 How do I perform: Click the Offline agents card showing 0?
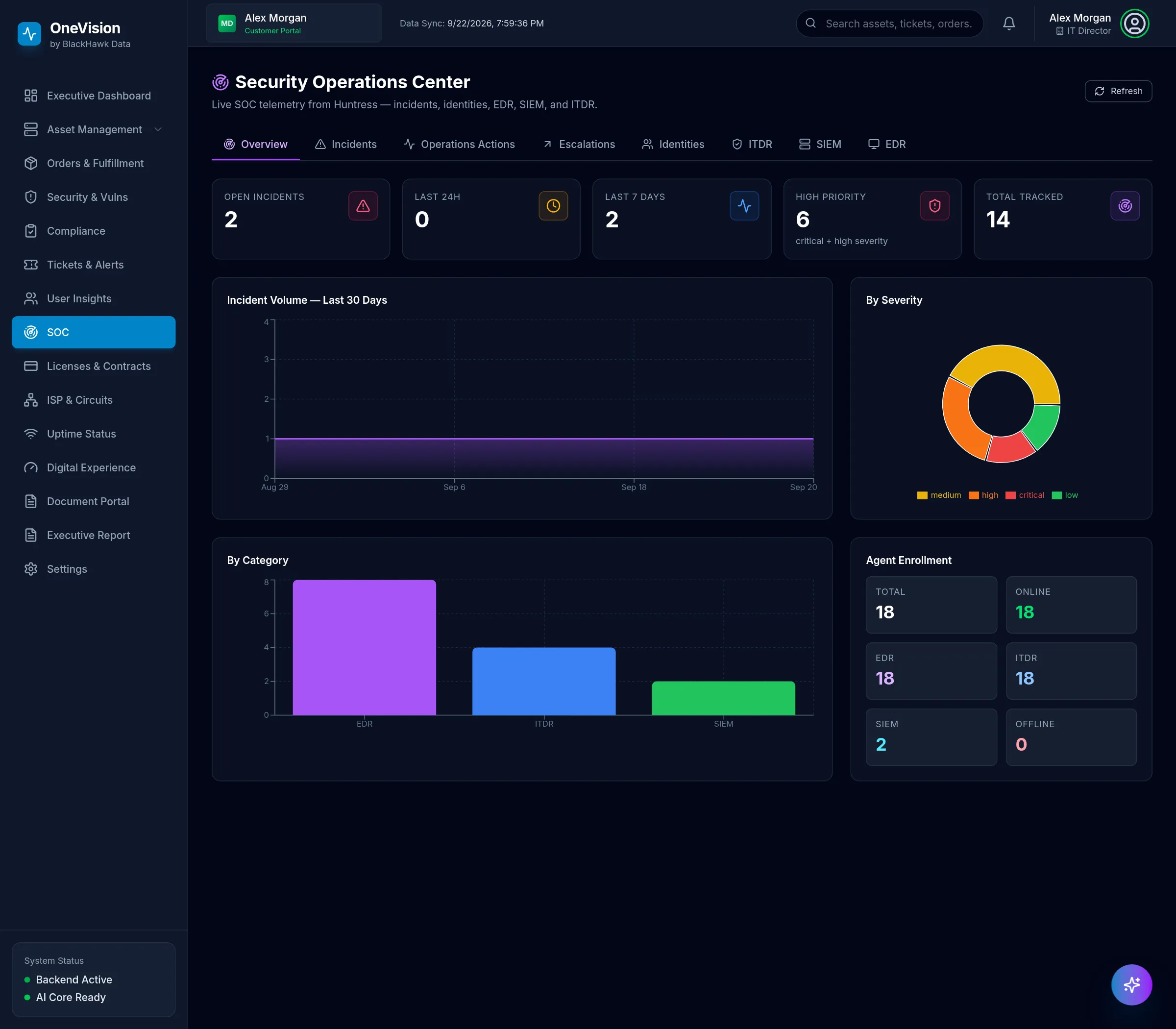coord(1071,737)
